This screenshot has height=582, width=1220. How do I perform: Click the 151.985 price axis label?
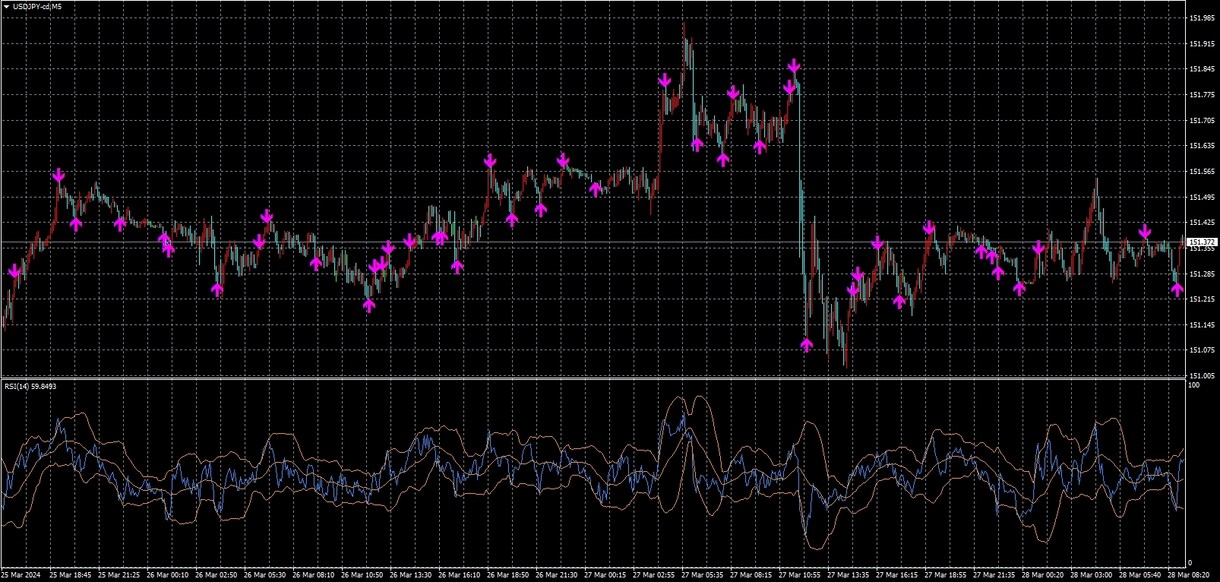pyautogui.click(x=1202, y=18)
